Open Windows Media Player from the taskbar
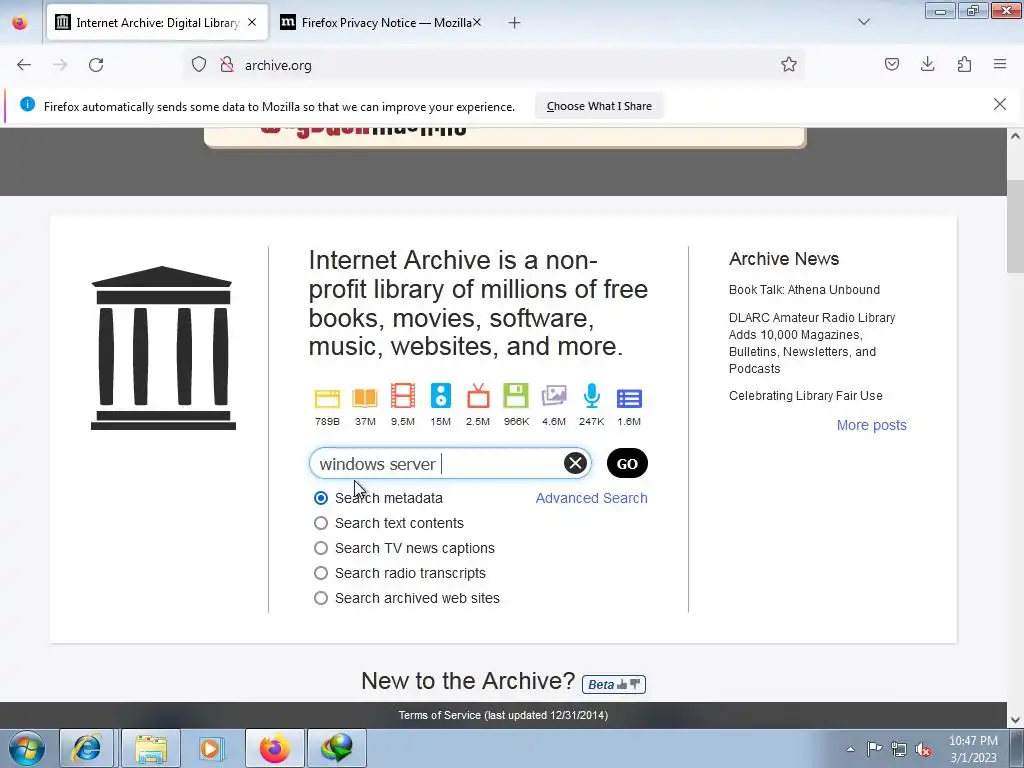This screenshot has height=768, width=1024. point(211,748)
